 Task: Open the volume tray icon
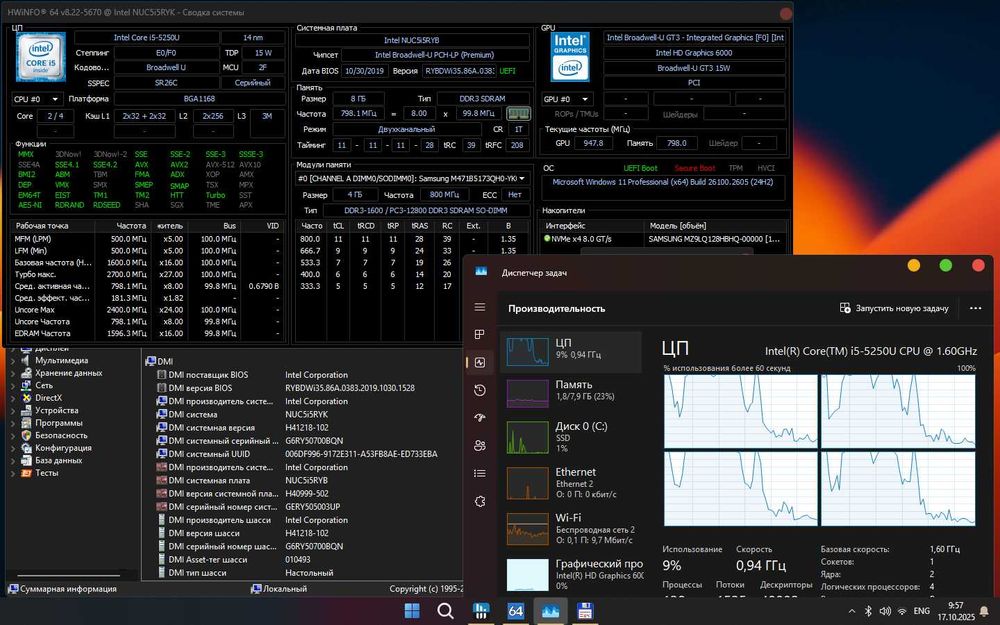[885, 611]
